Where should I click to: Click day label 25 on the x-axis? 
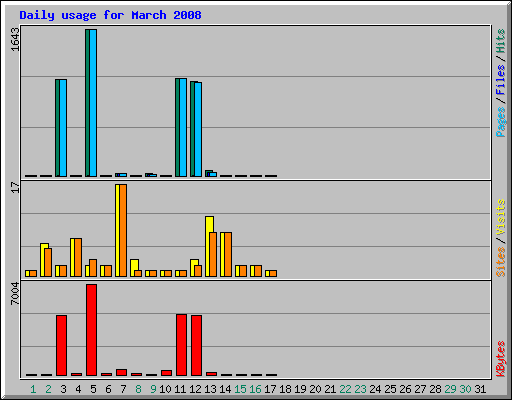tap(390, 389)
